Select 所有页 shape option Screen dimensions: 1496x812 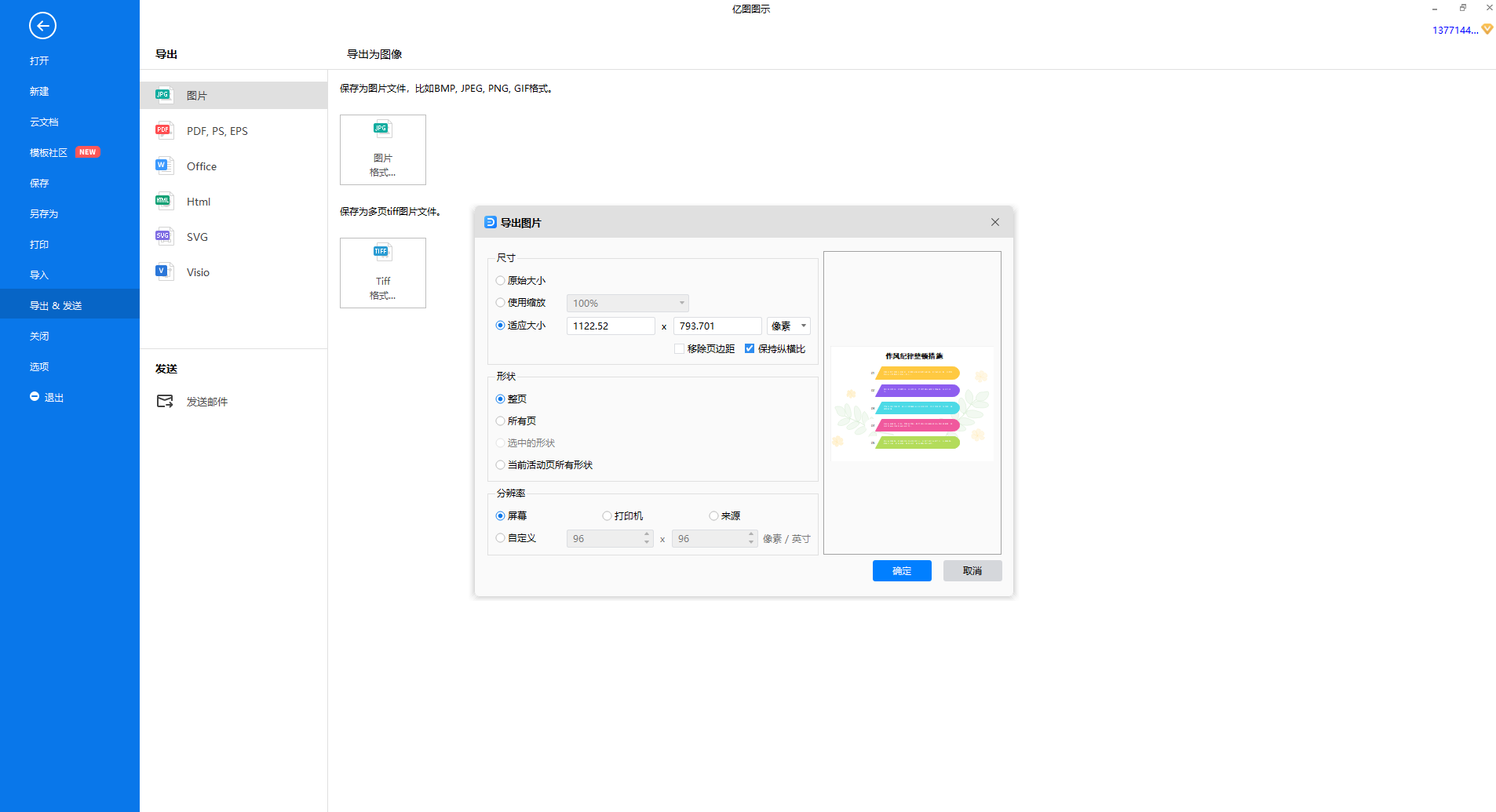point(500,421)
